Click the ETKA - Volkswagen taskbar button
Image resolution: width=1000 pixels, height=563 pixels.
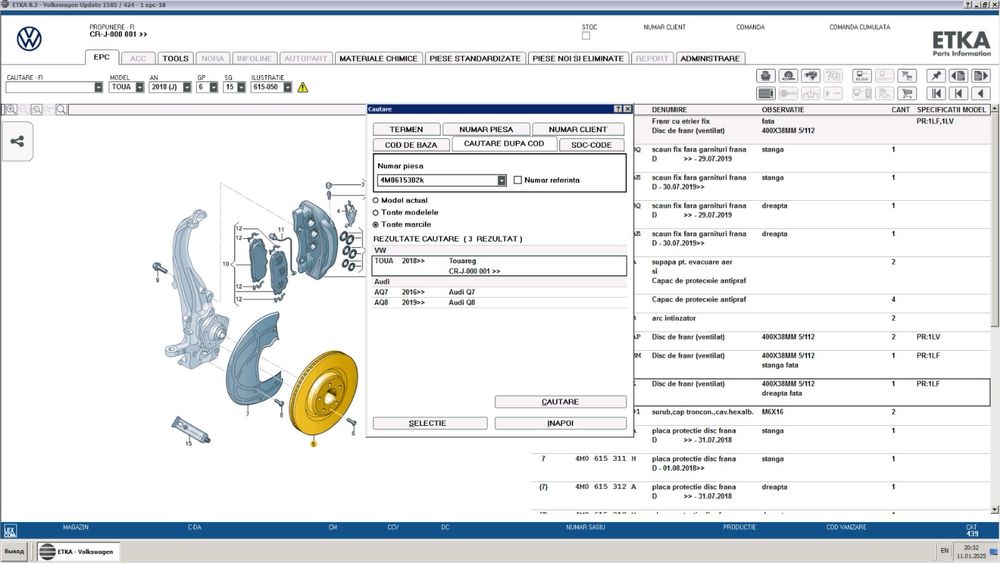click(x=78, y=552)
